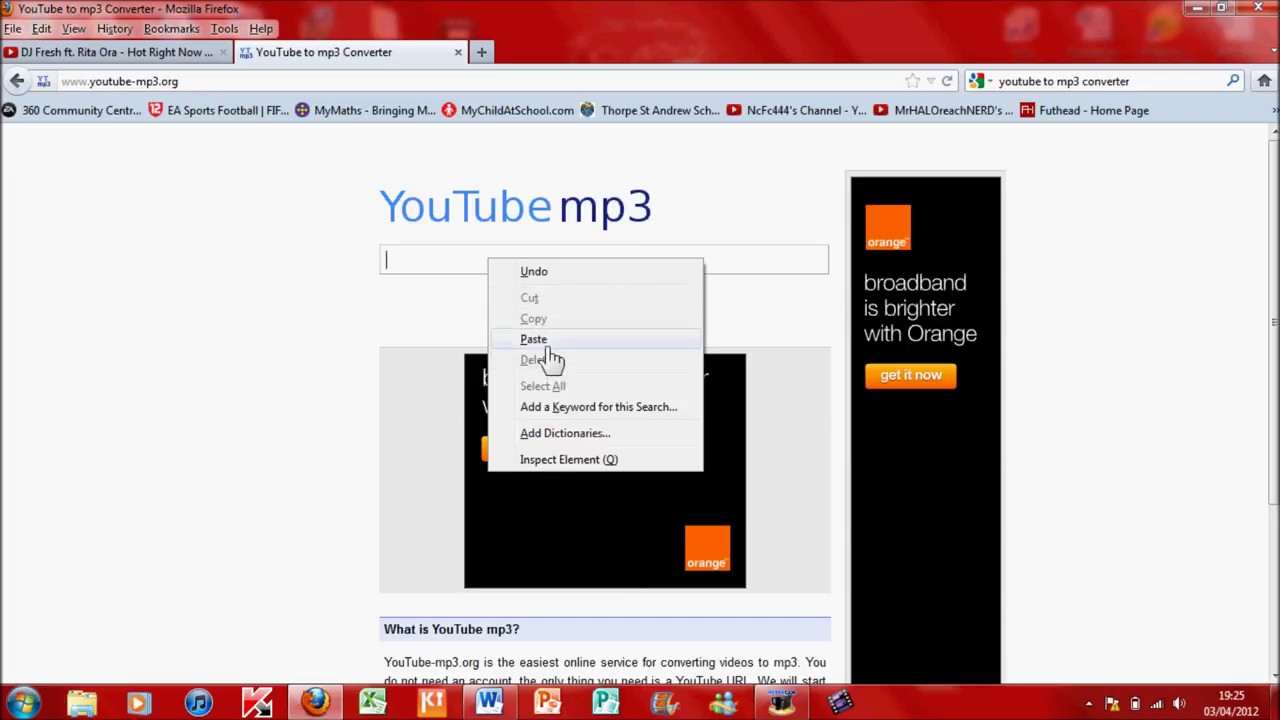Open Windows Start orb
This screenshot has height=720, width=1280.
coord(24,702)
